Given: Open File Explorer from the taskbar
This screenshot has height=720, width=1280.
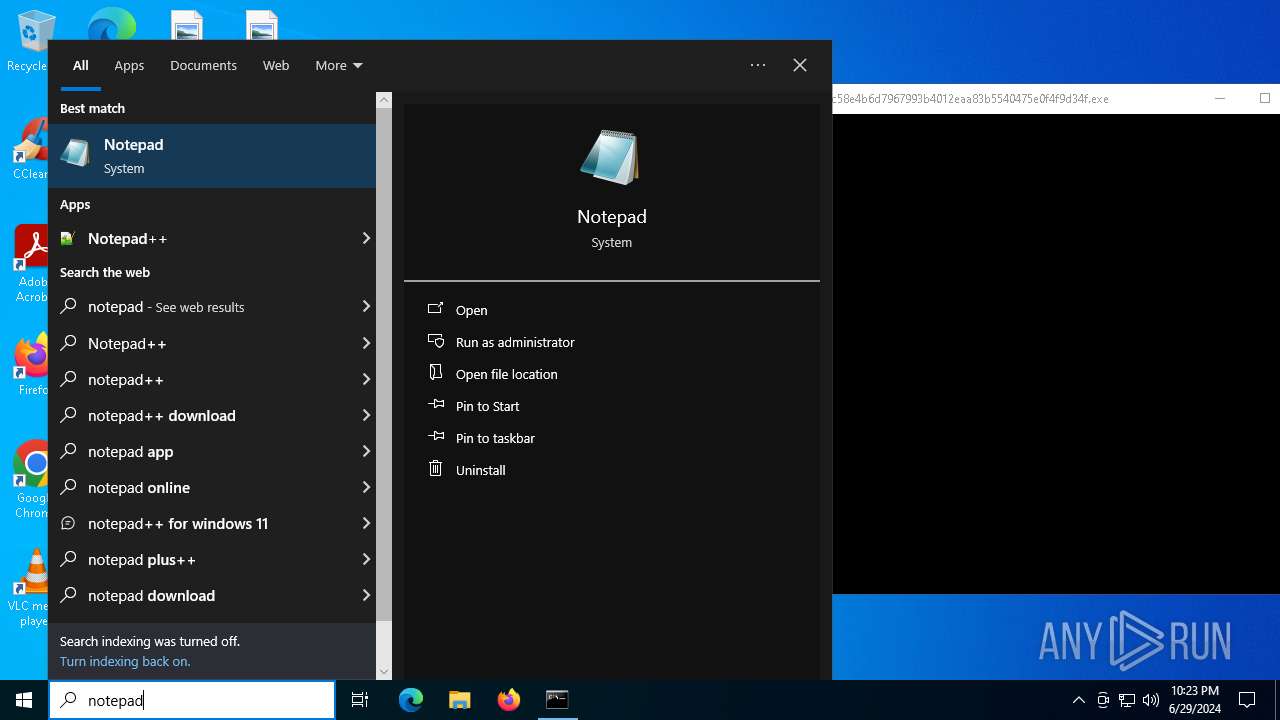Looking at the screenshot, I should point(459,700).
